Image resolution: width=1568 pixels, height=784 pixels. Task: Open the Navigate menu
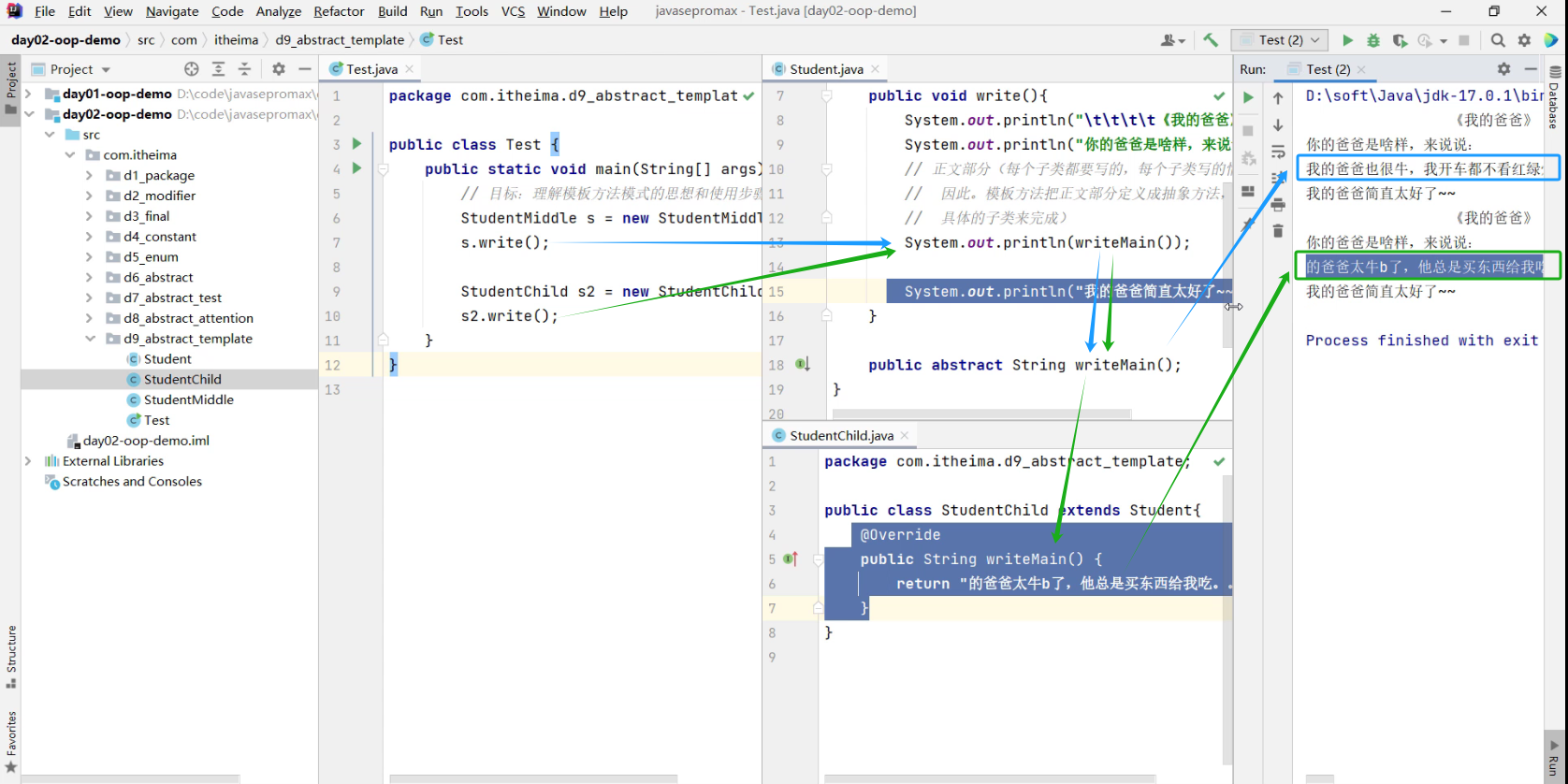172,11
